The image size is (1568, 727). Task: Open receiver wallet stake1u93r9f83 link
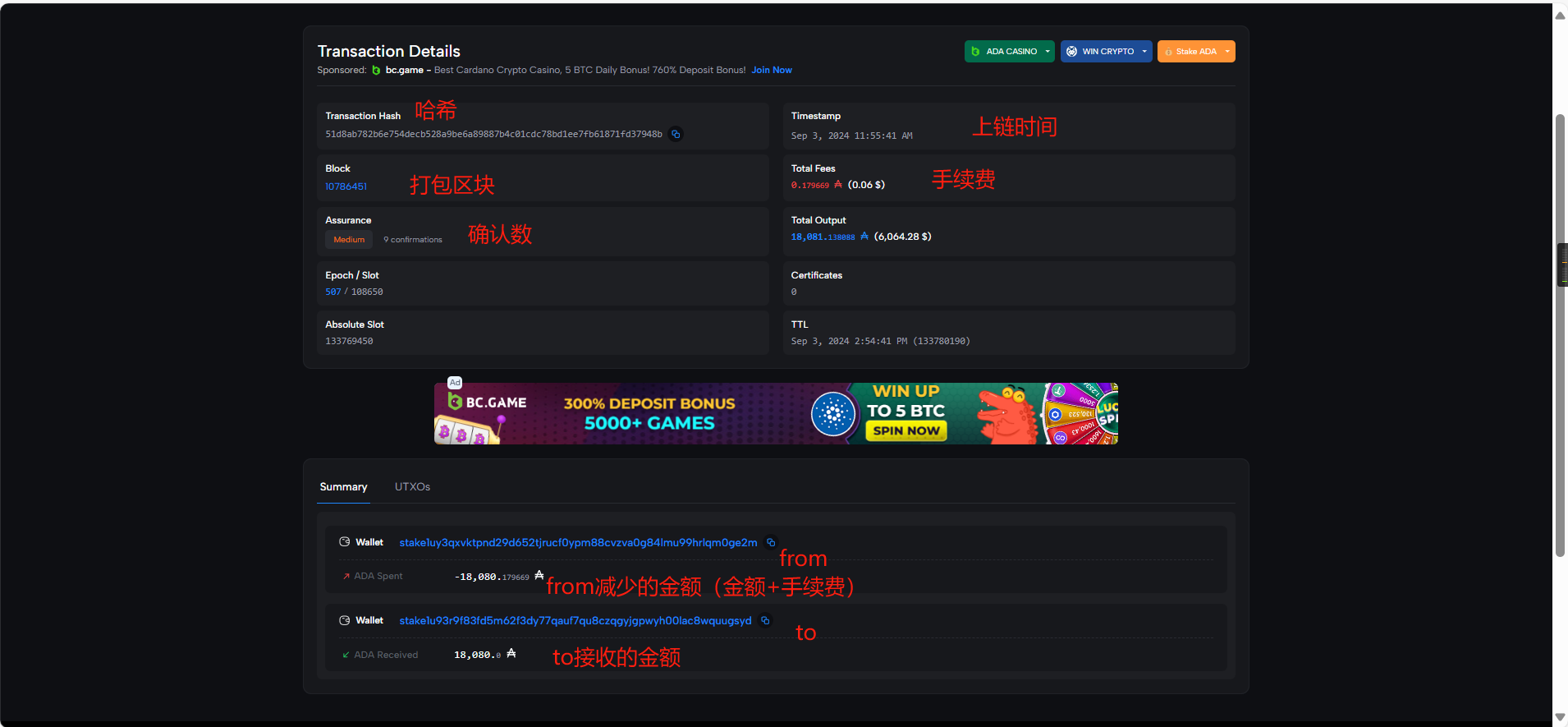575,620
